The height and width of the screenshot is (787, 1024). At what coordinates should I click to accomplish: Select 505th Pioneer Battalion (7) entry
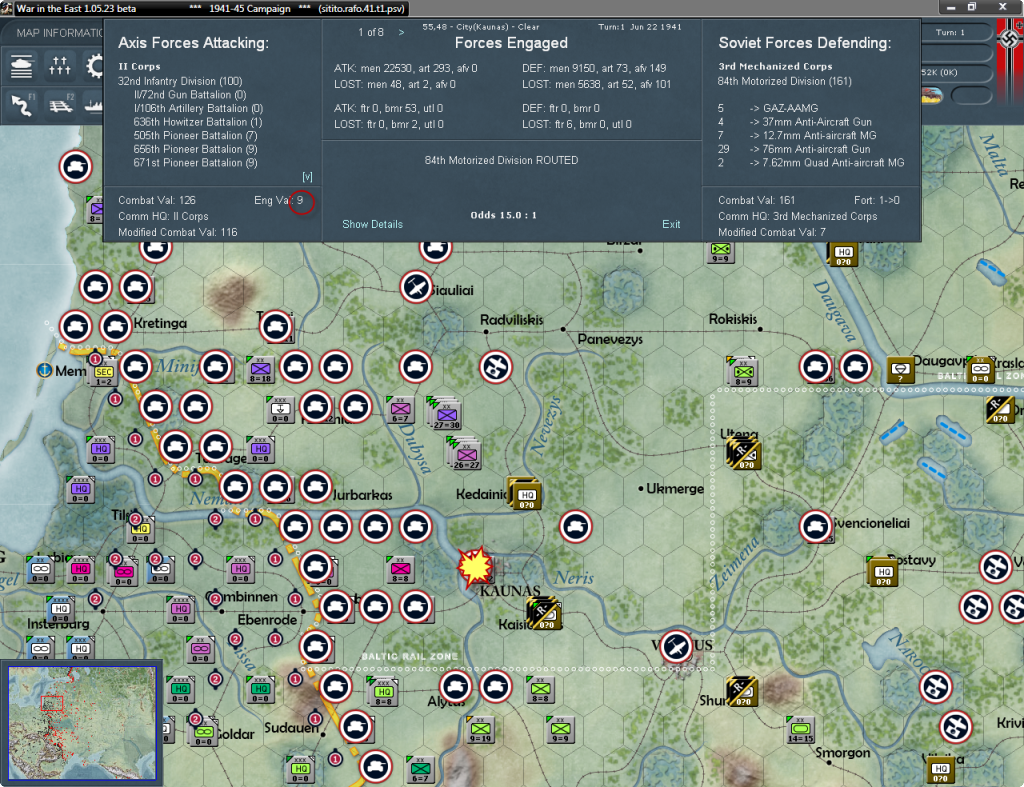(x=195, y=136)
